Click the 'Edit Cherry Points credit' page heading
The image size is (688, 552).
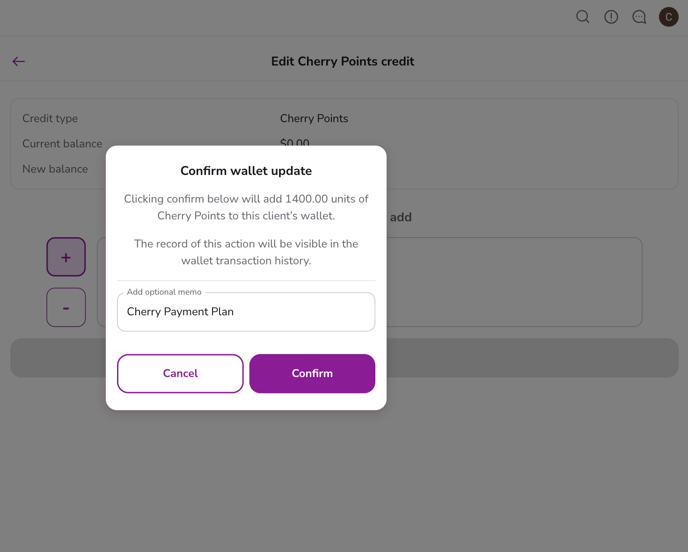pyautogui.click(x=342, y=61)
